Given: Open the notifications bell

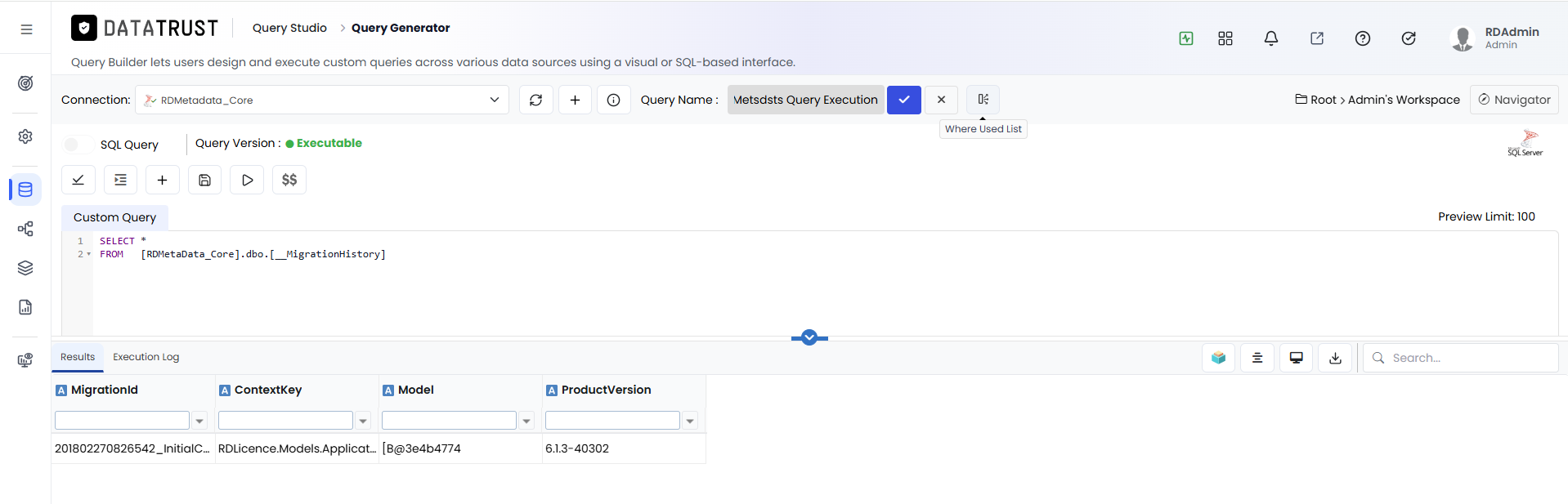Looking at the screenshot, I should pos(1271,38).
